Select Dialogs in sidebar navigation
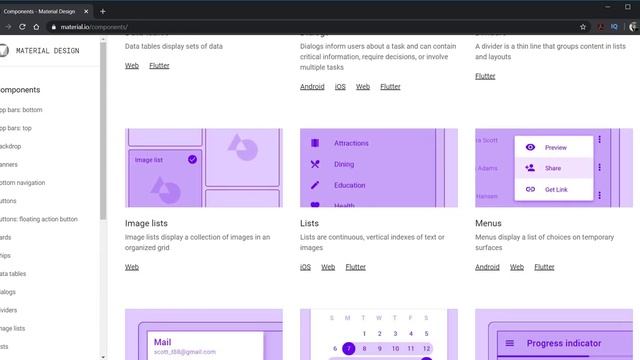This screenshot has height=360, width=640. click(8, 292)
